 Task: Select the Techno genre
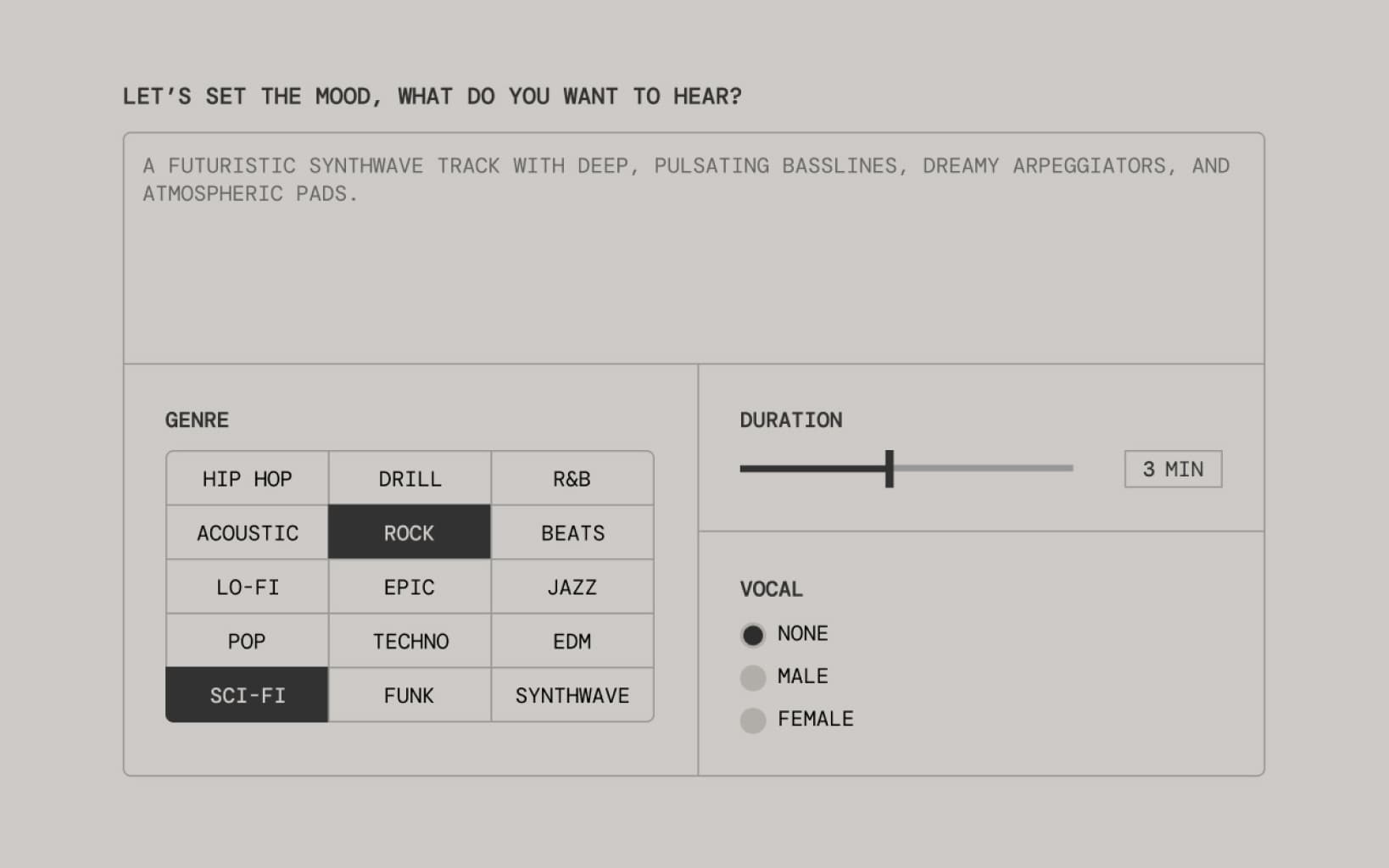coord(410,642)
